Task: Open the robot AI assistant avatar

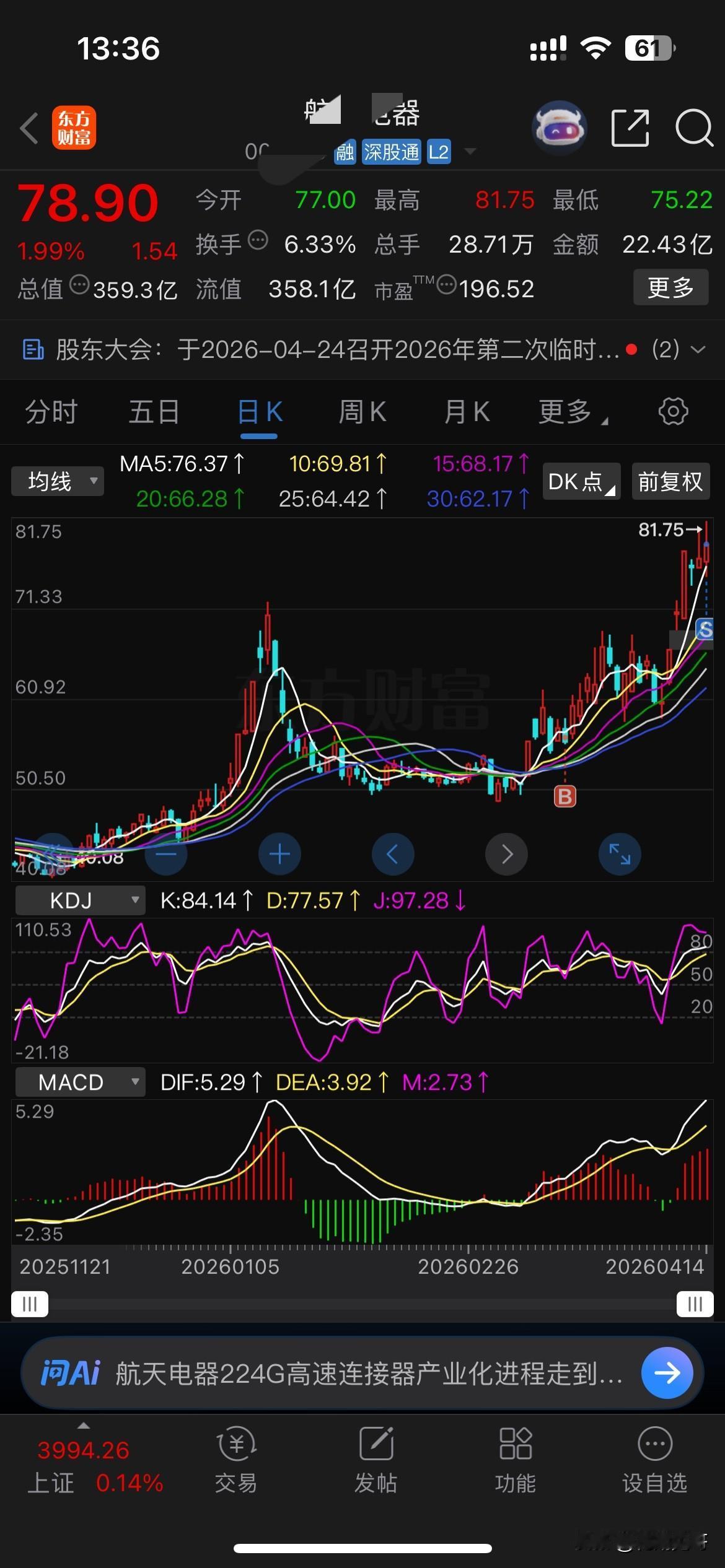Action: coord(560,128)
